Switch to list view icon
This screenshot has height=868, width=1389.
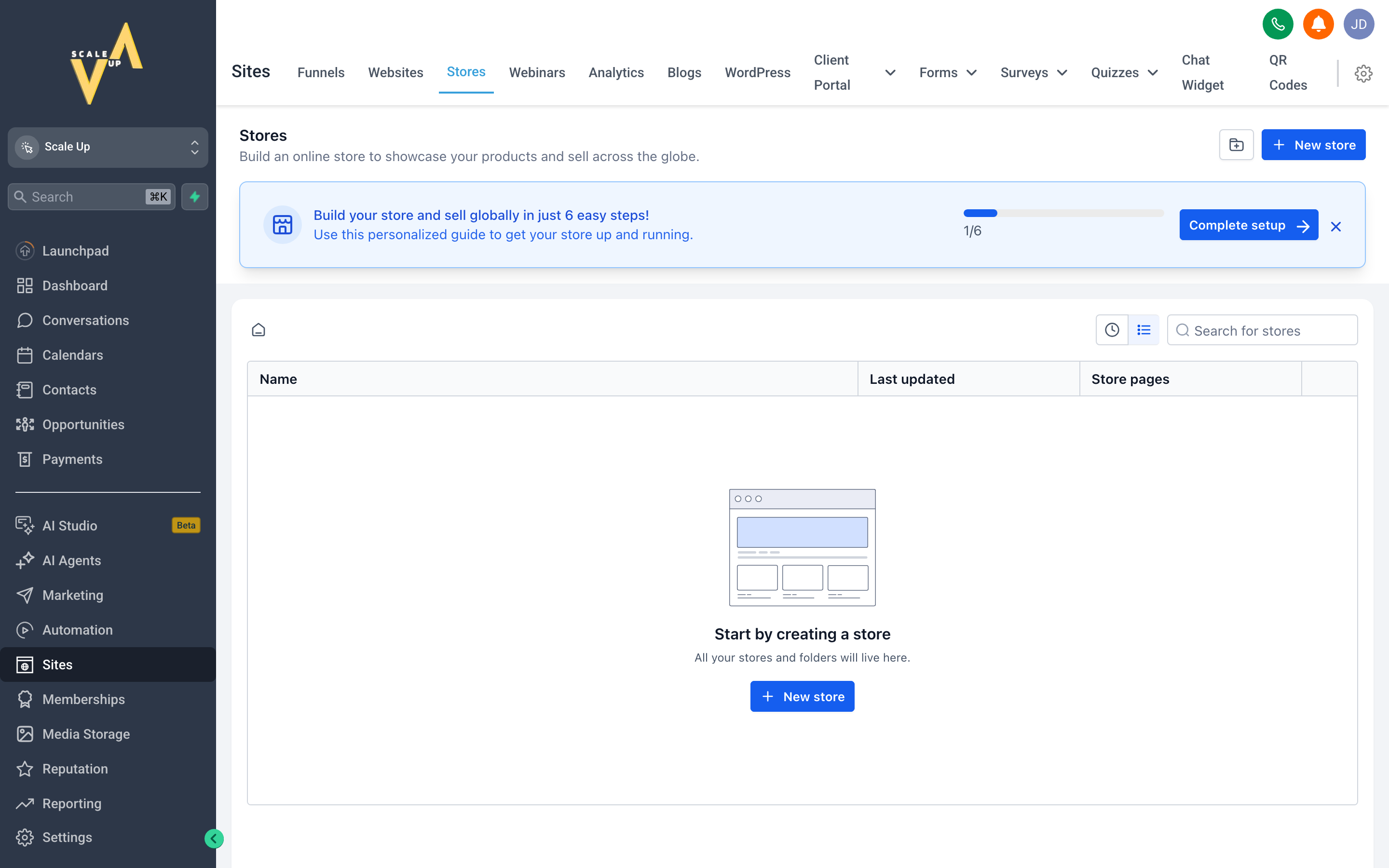click(x=1144, y=330)
